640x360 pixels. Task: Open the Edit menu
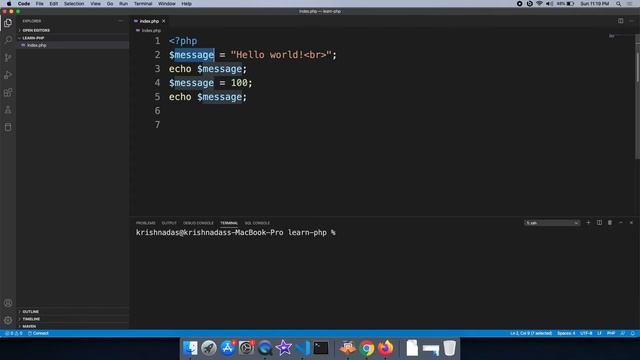tap(53, 4)
